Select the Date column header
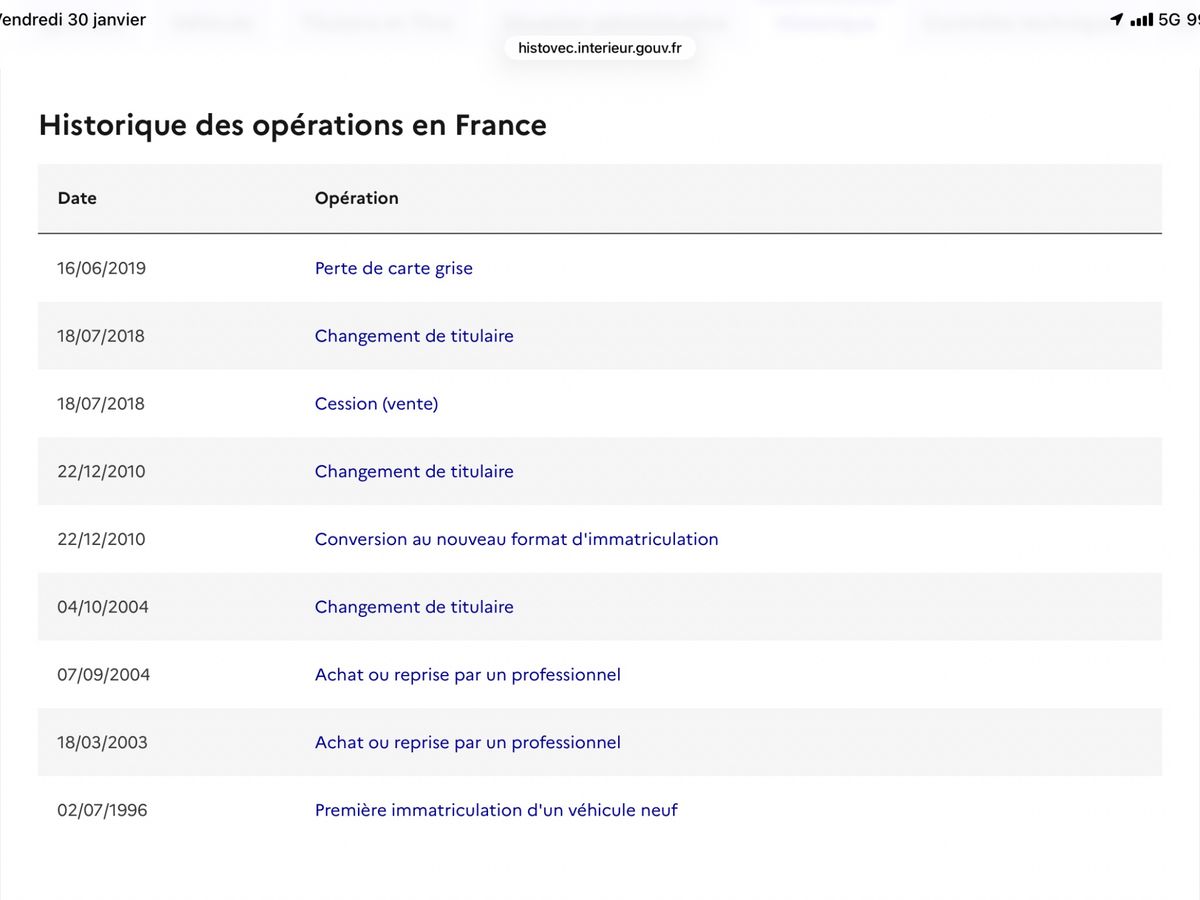Screen dimensions: 1200x900 (x=77, y=198)
